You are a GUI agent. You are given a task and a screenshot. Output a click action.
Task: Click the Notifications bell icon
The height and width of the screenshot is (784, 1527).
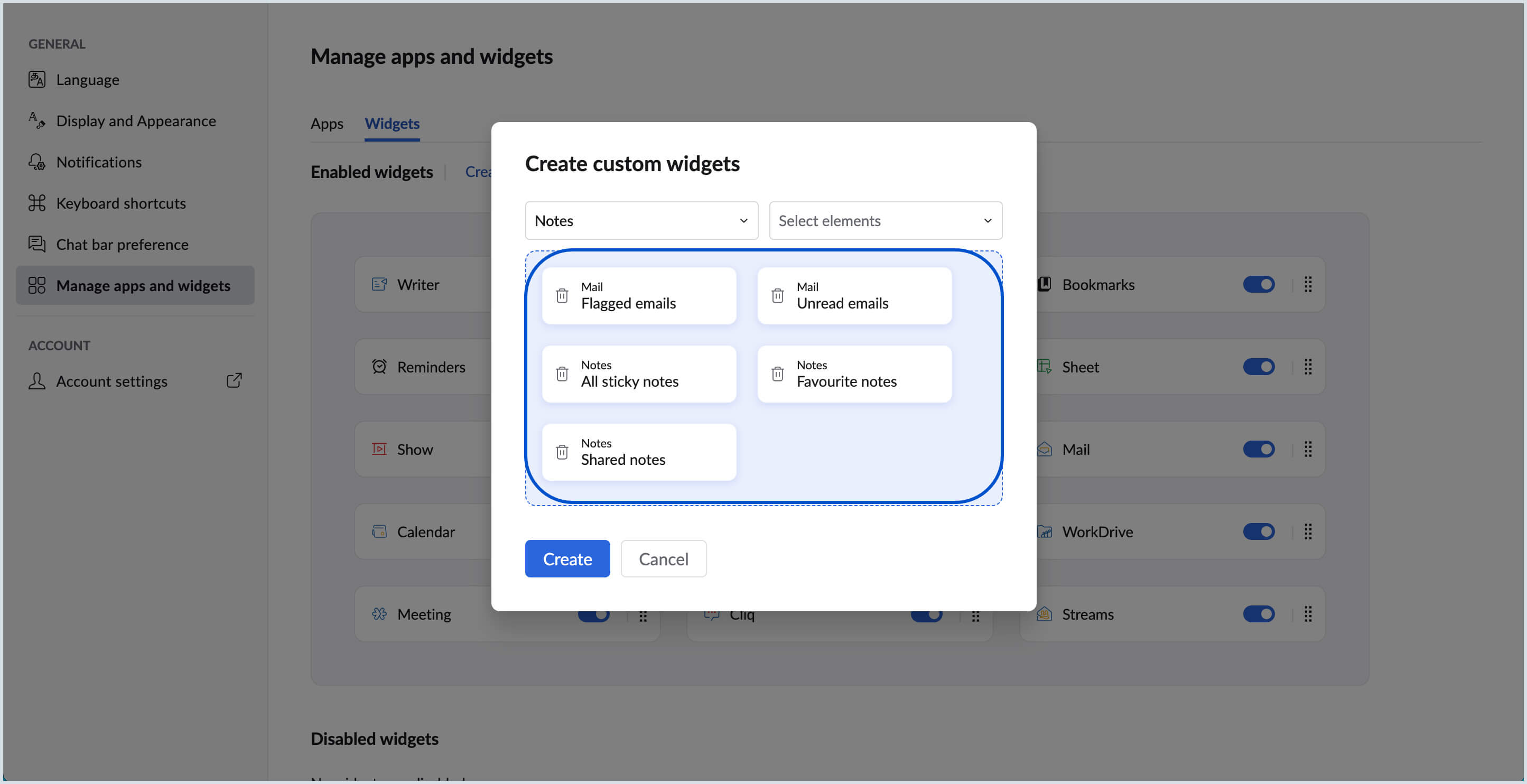click(x=36, y=161)
